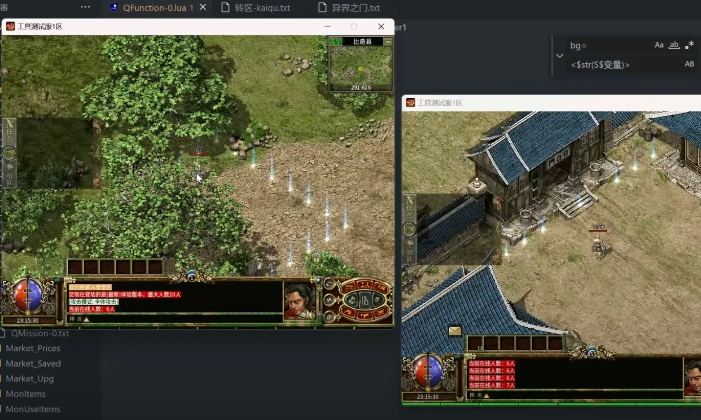Switch to the QFunction-0.lua tab
The width and height of the screenshot is (701, 420).
[x=152, y=8]
